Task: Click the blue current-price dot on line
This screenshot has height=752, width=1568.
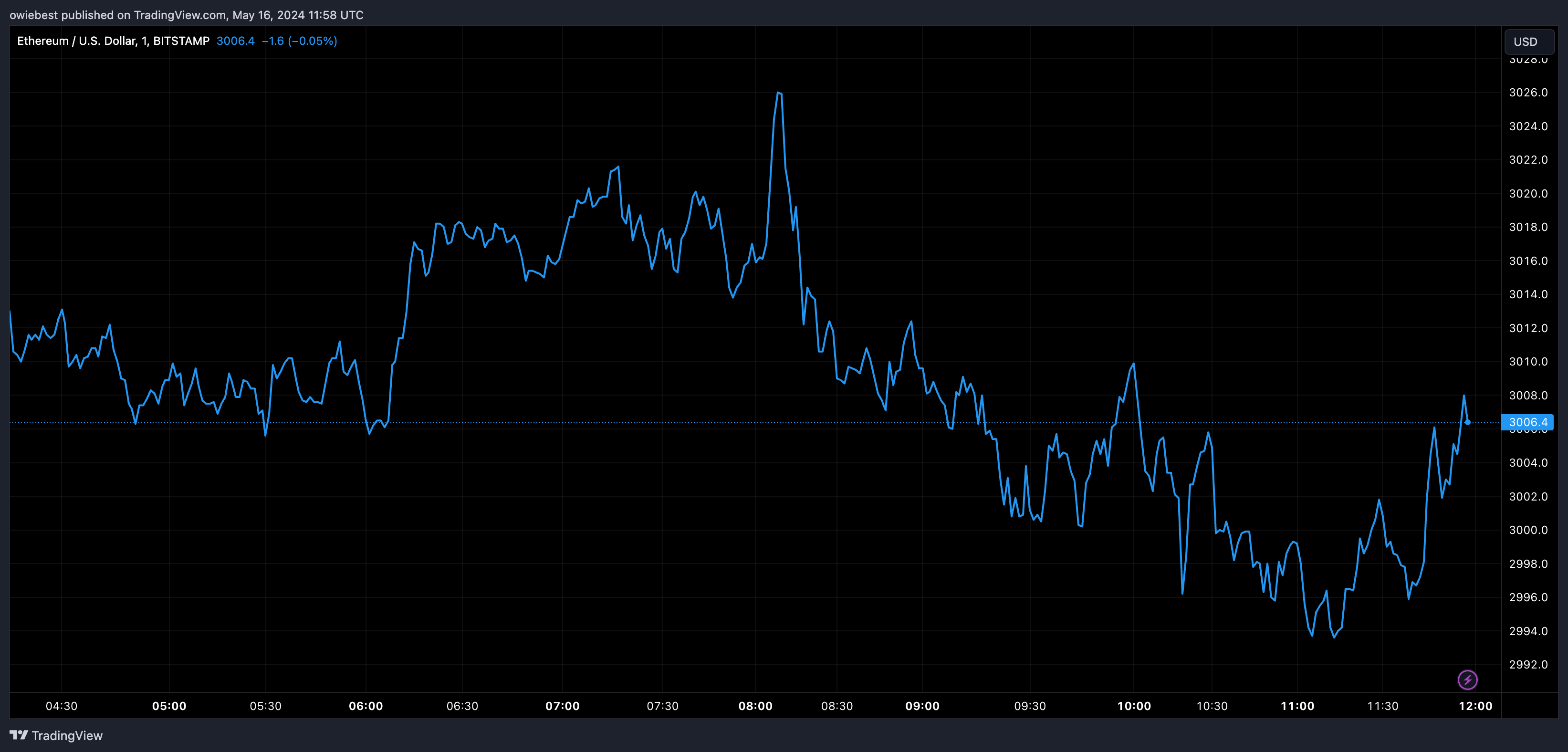Action: [1468, 422]
